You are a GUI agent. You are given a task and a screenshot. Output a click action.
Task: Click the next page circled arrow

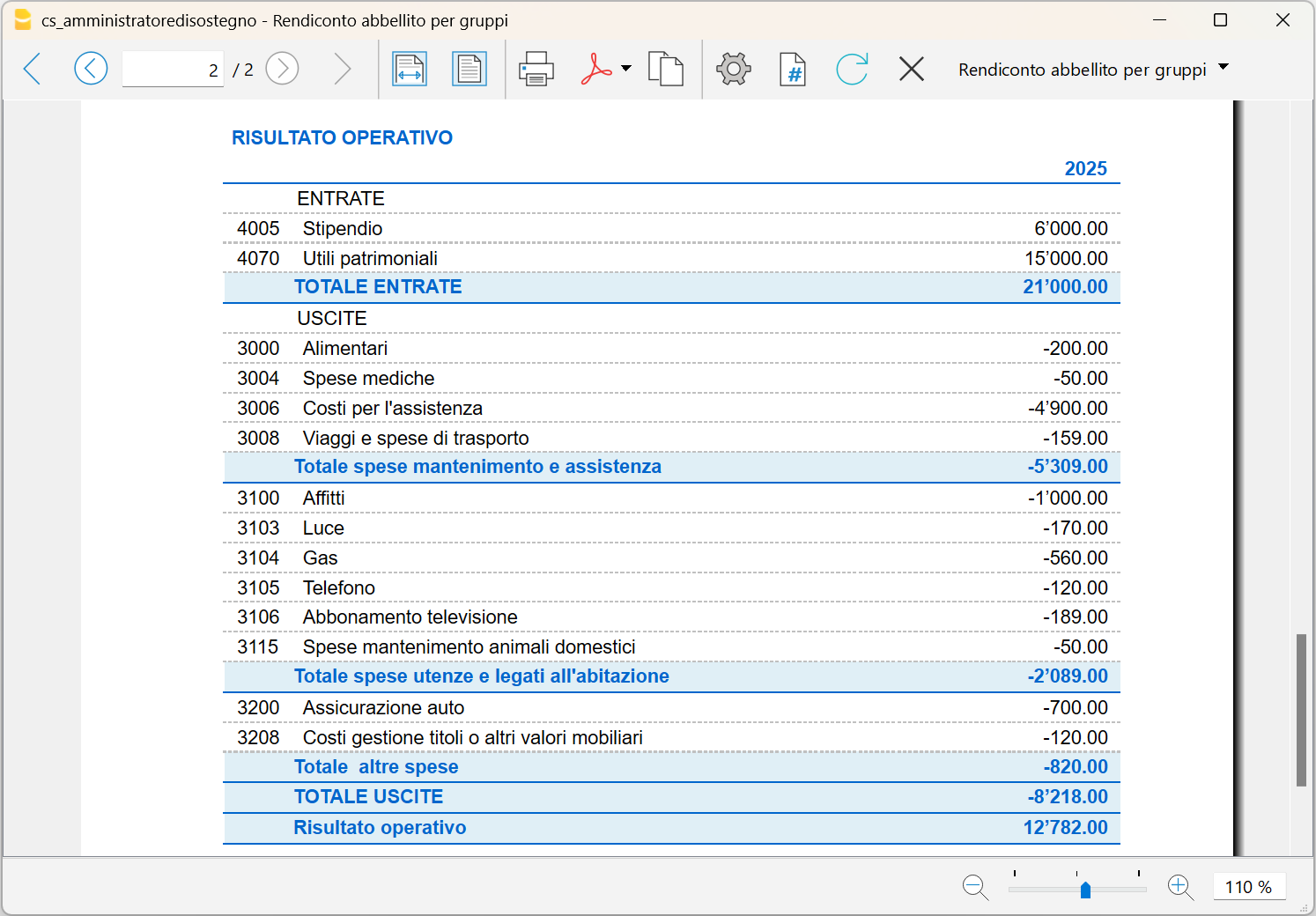click(x=282, y=69)
